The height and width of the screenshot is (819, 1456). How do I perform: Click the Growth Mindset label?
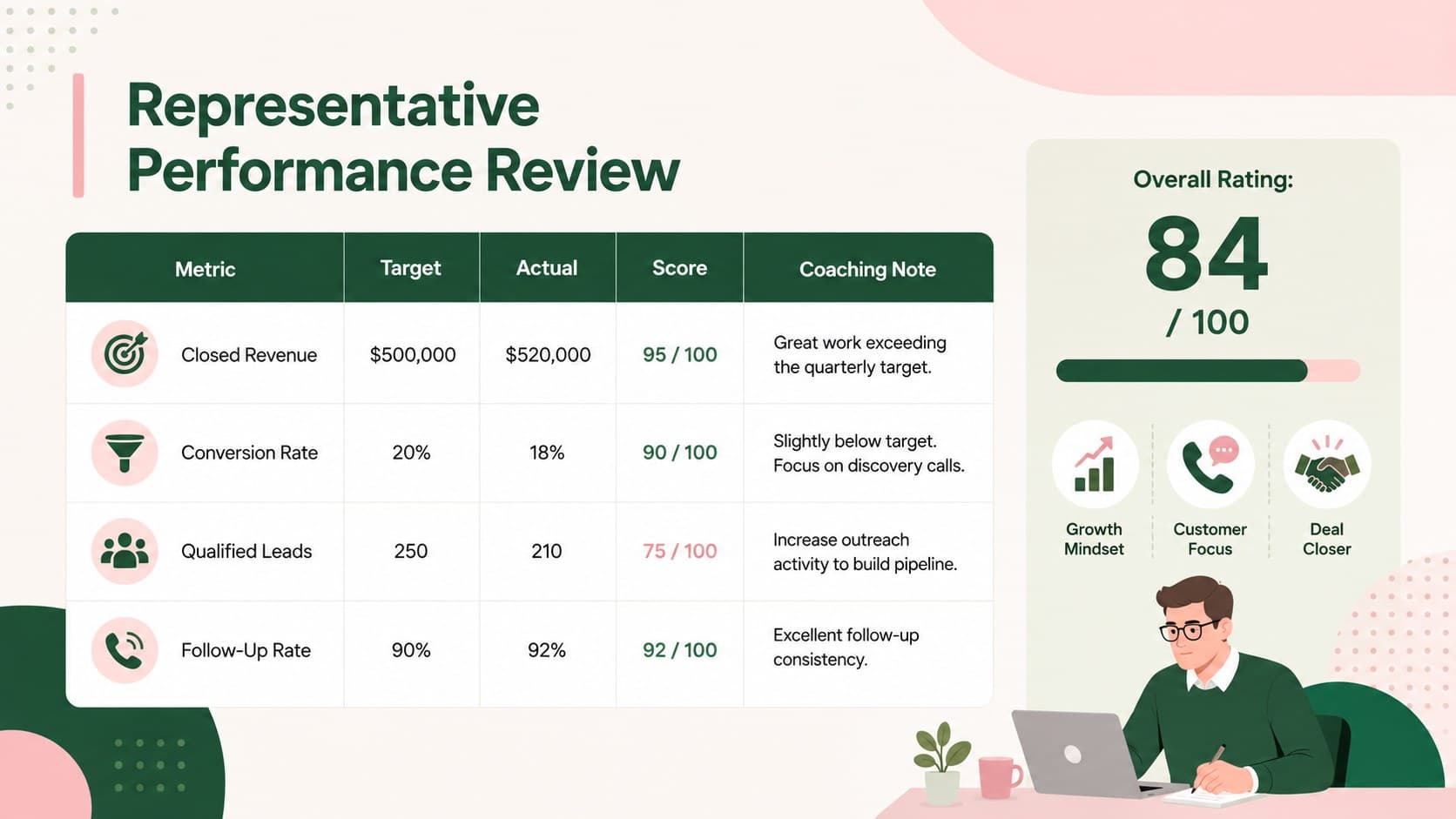pos(1095,539)
